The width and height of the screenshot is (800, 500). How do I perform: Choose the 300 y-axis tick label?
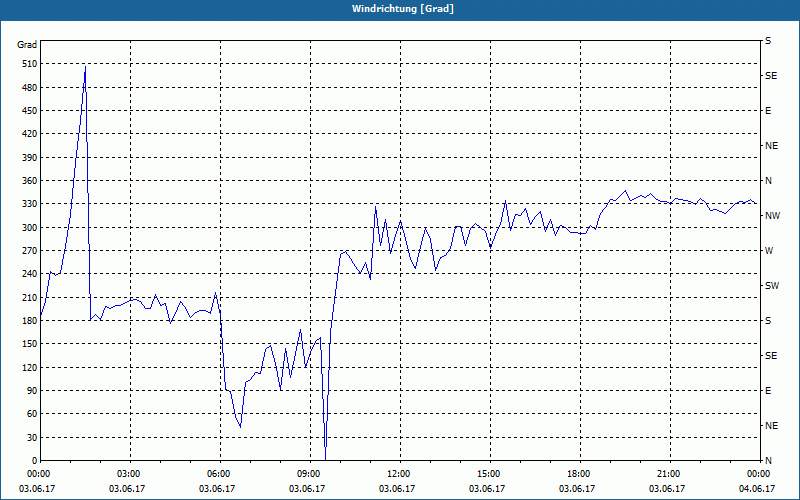coord(30,228)
